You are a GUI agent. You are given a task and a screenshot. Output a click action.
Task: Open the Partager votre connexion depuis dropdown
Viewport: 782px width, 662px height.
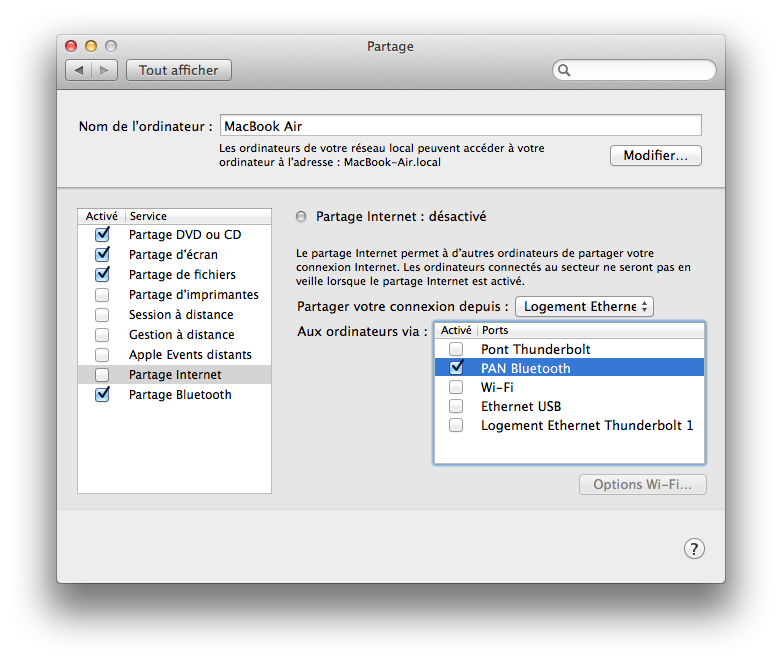tap(584, 306)
